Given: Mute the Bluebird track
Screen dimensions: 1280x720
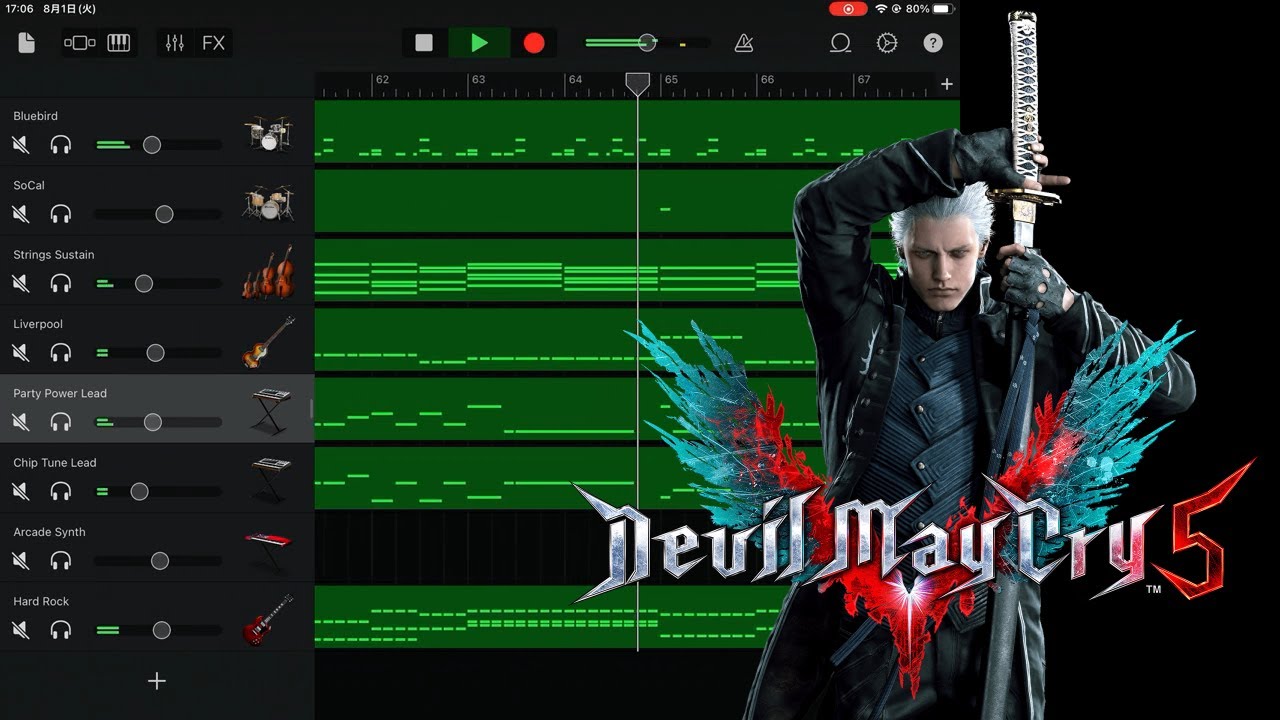Looking at the screenshot, I should pyautogui.click(x=21, y=145).
